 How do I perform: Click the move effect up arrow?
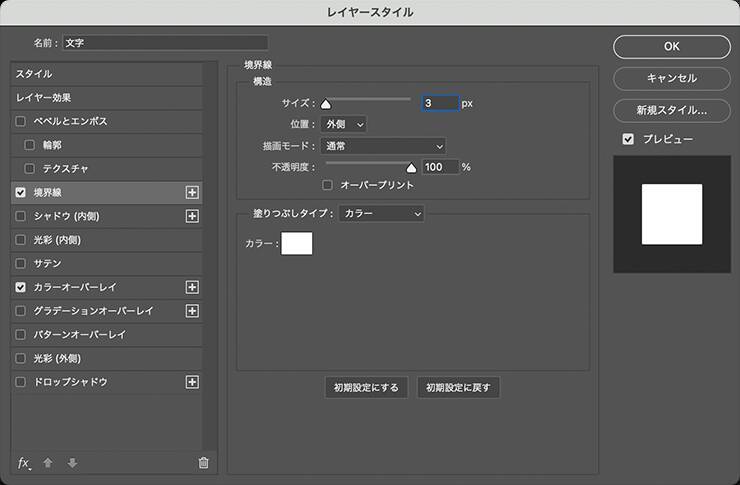coord(47,462)
